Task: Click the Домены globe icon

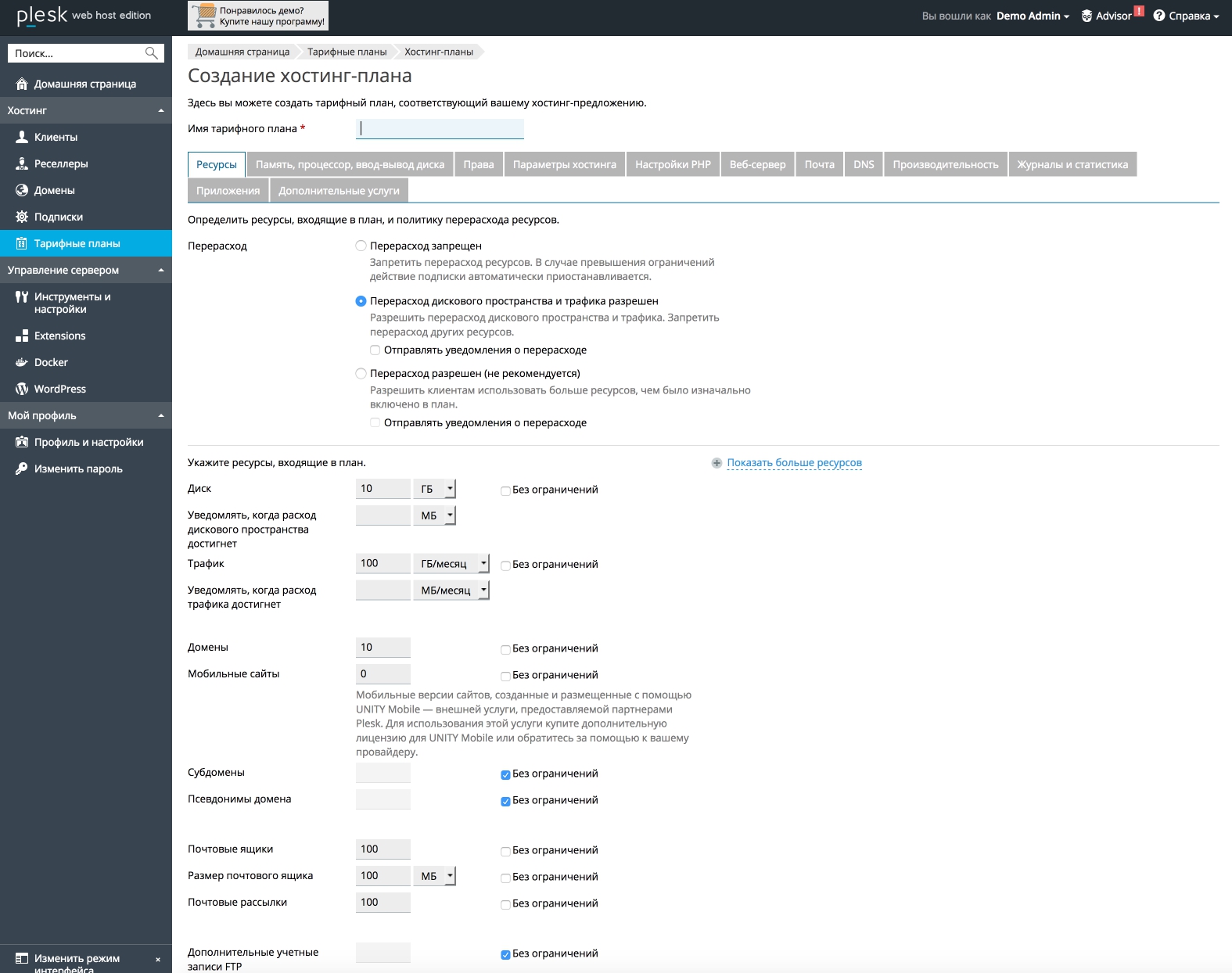Action: (x=22, y=190)
